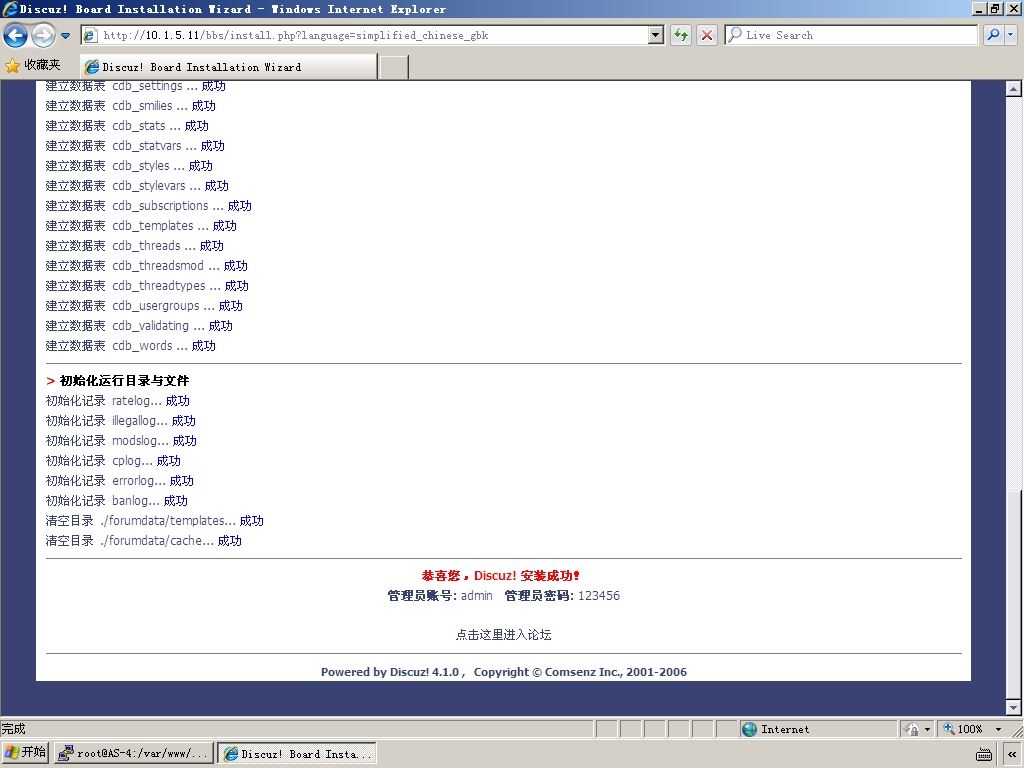Screen dimensions: 1024x768
Task: Click the link to enter the forum
Action: pyautogui.click(x=503, y=635)
